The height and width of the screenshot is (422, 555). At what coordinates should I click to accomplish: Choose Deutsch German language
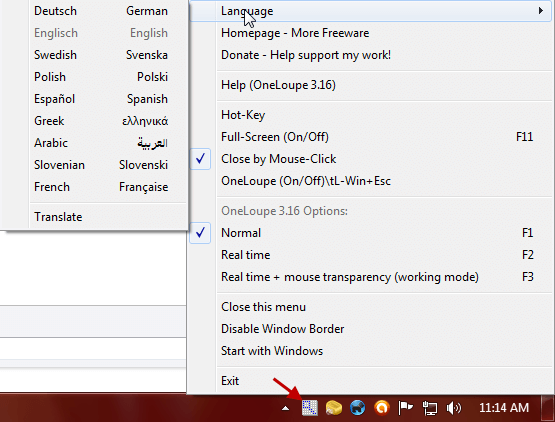point(101,11)
